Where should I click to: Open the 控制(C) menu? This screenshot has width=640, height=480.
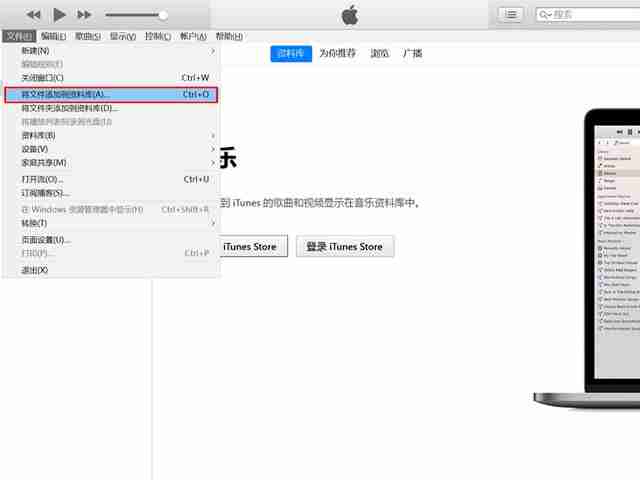point(158,36)
